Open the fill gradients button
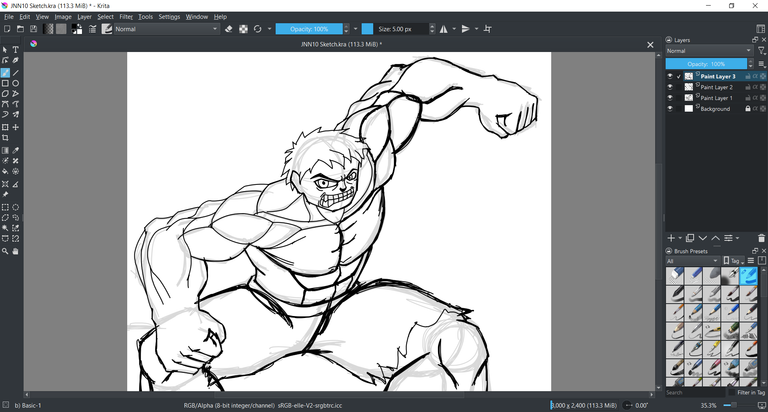The height and width of the screenshot is (412, 768). 48,29
